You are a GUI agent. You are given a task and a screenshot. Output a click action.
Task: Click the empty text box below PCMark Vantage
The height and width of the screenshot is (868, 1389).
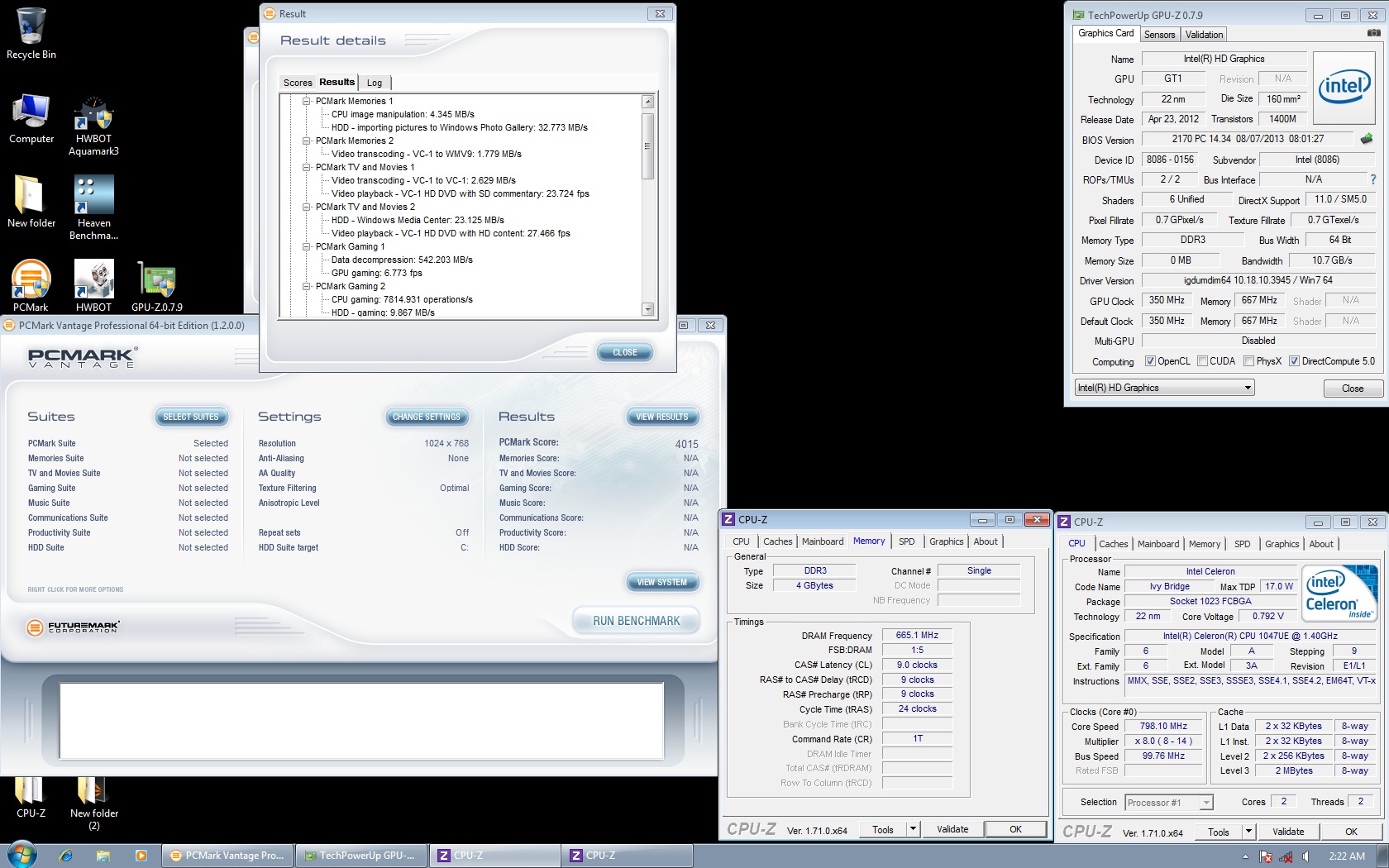click(x=361, y=720)
